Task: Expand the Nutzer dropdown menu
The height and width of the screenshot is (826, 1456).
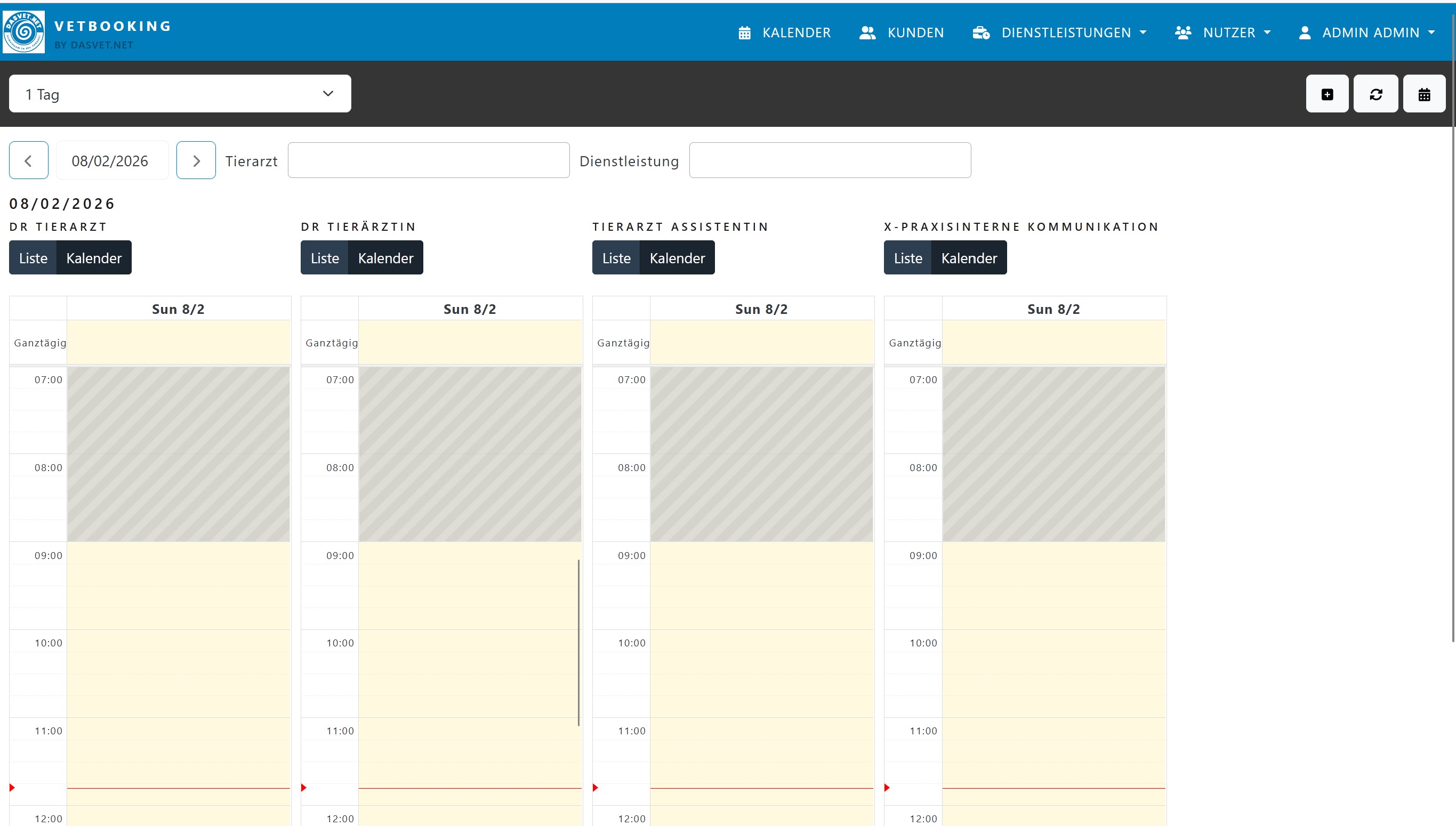Action: (1223, 33)
